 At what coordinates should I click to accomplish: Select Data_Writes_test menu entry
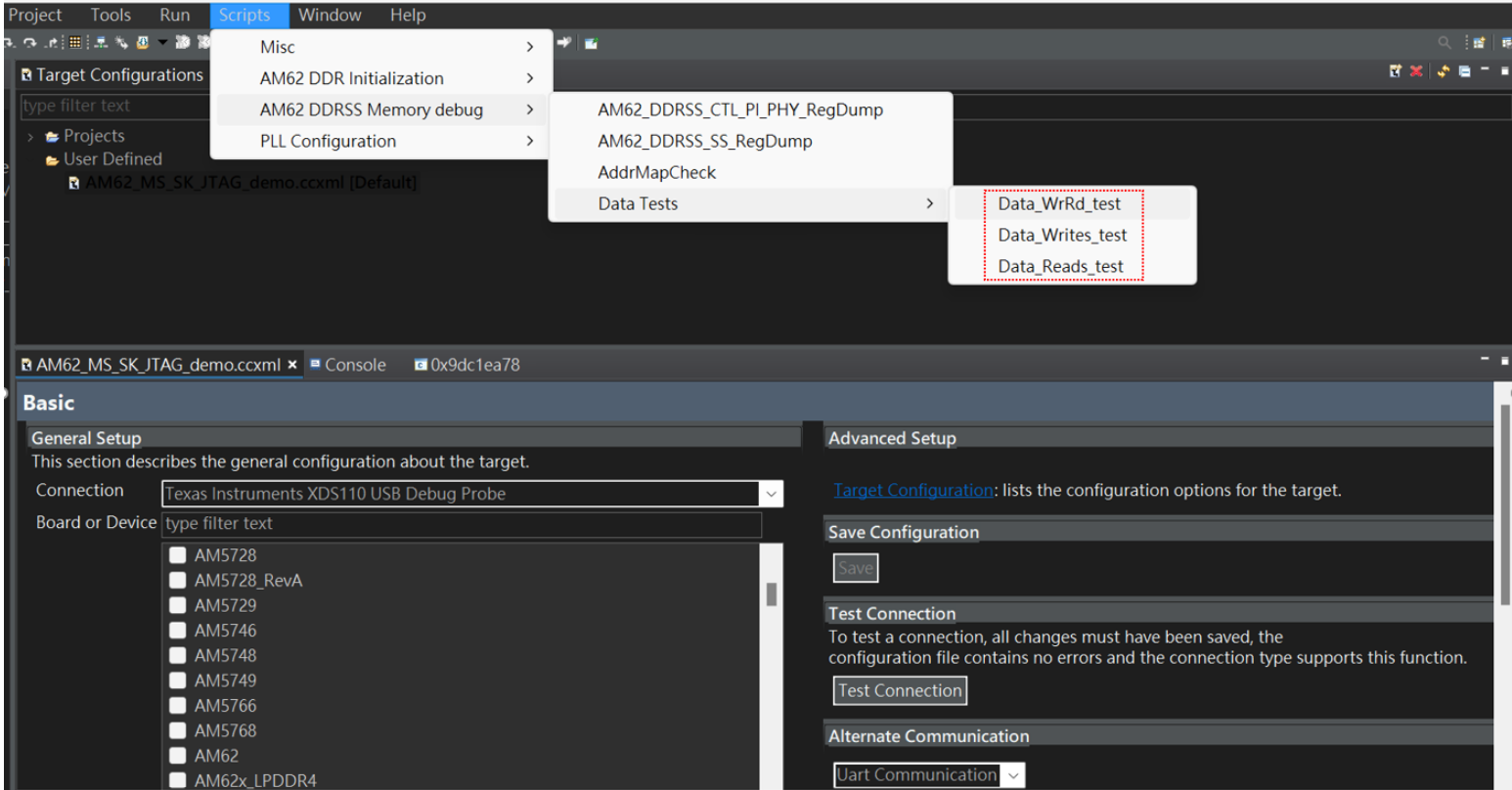coord(1072,235)
